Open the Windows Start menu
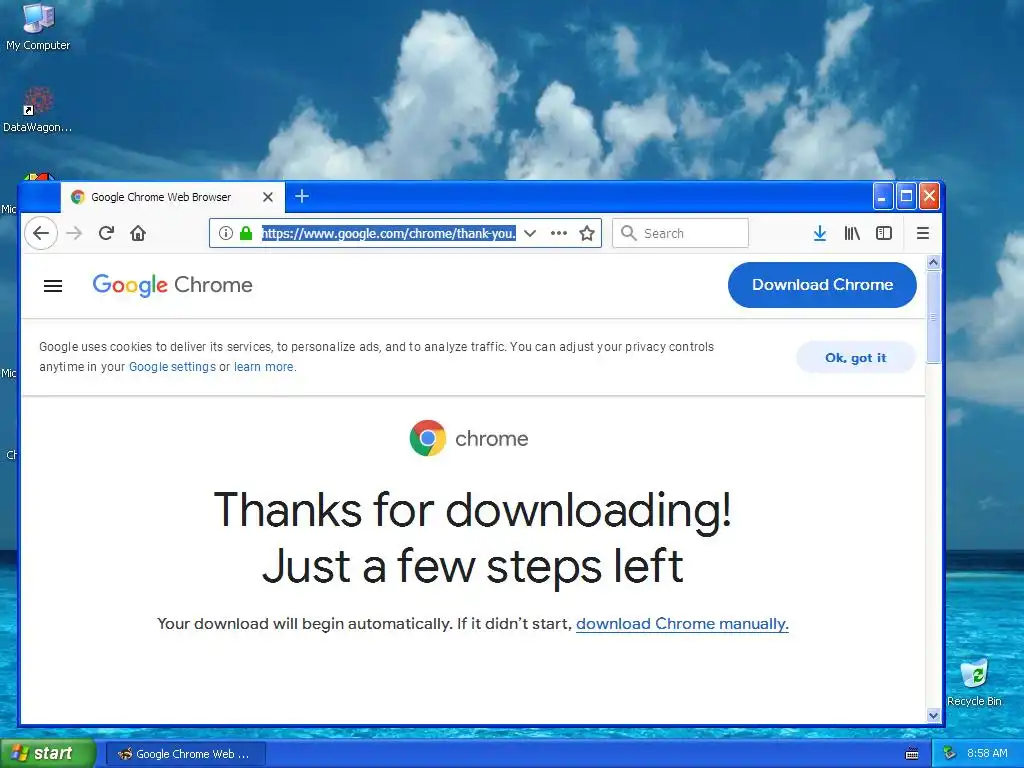Screen dimensions: 1024x768 46,754
